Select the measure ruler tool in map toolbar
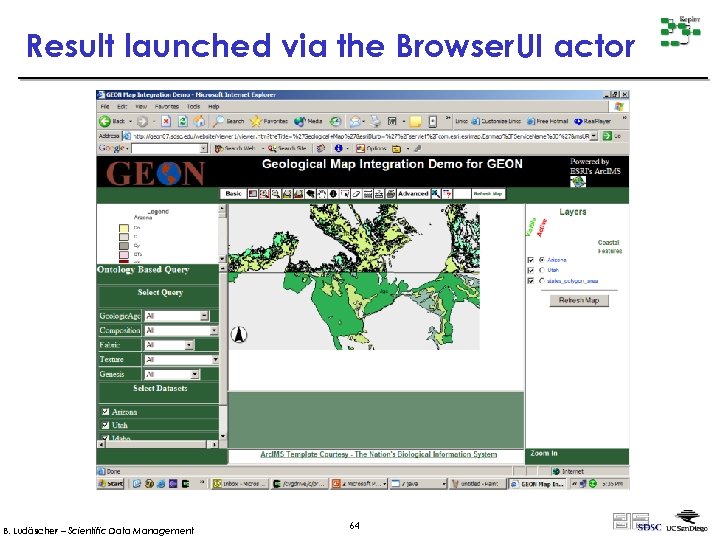Screen dimensions: 720x540 click(368, 194)
